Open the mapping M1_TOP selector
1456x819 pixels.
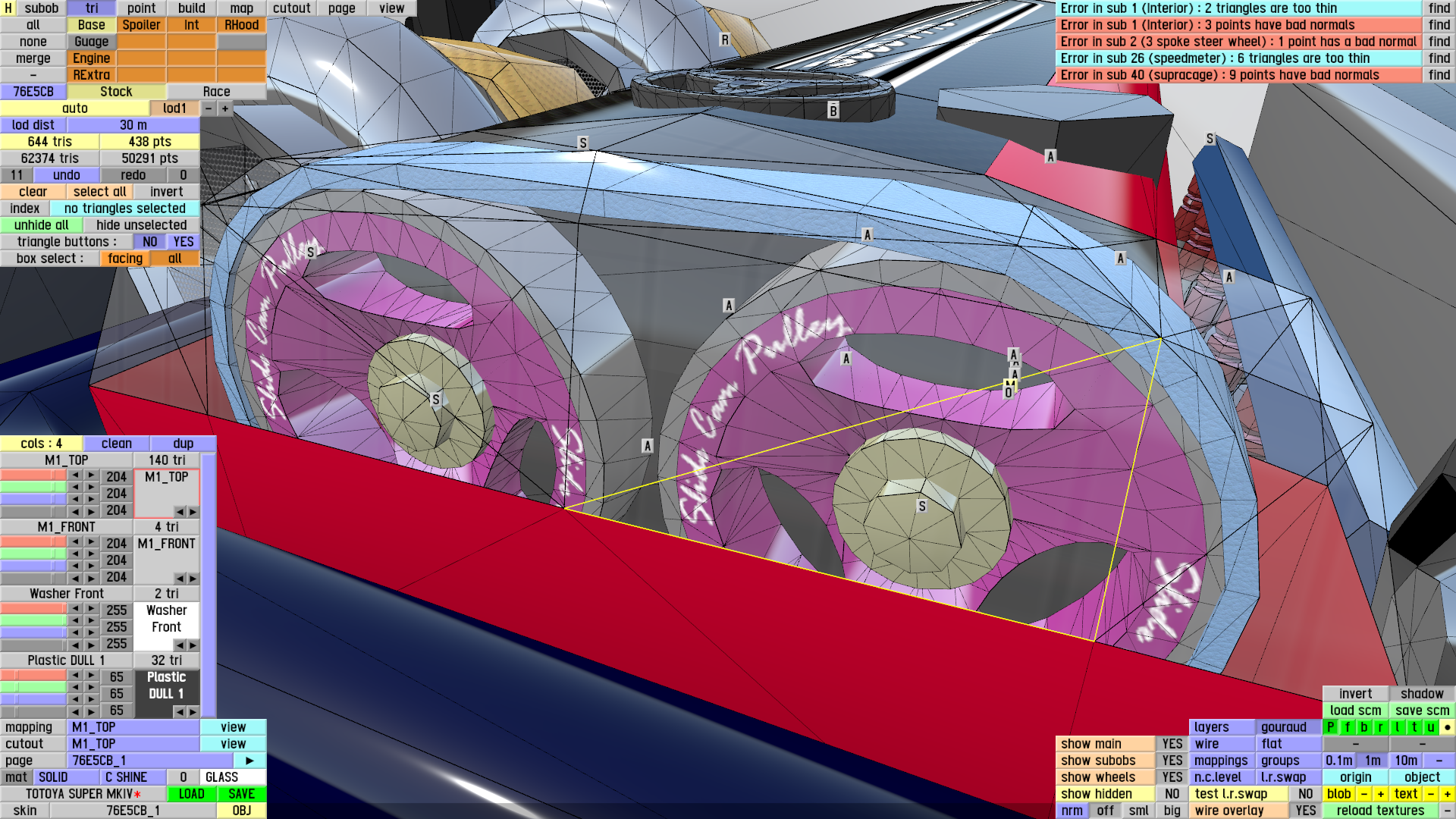[x=133, y=727]
